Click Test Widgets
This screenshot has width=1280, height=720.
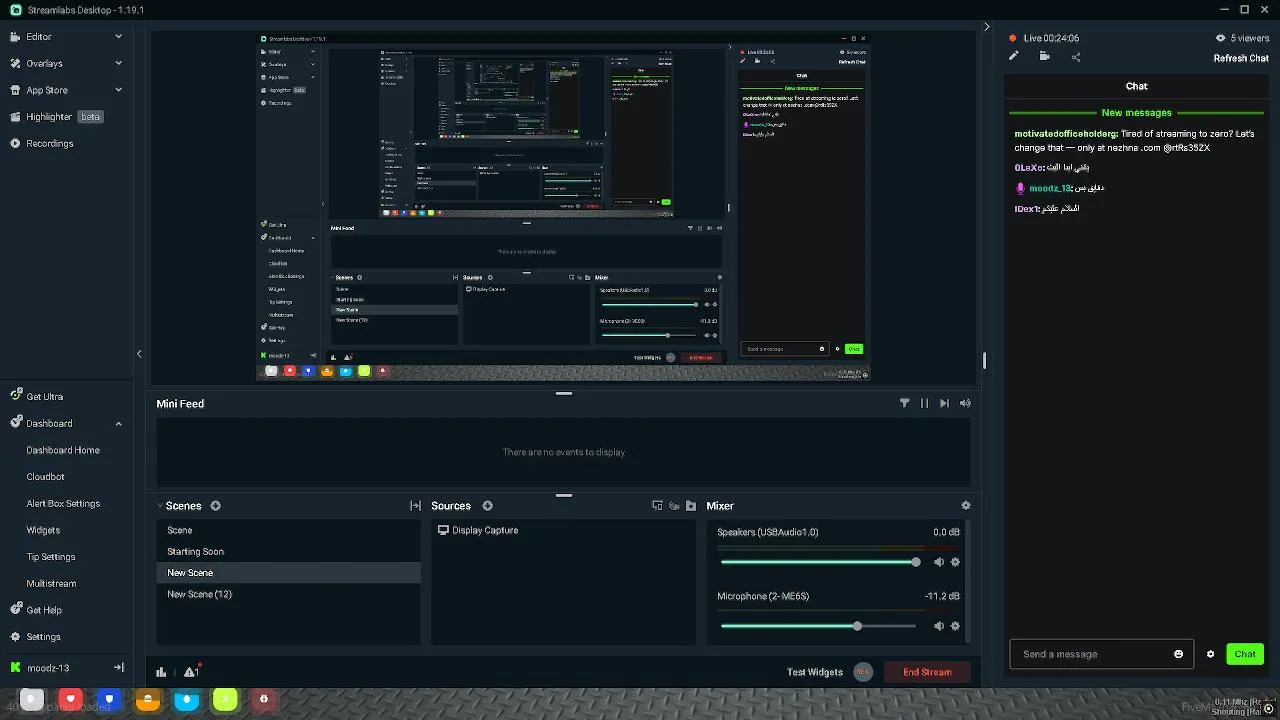tap(815, 672)
